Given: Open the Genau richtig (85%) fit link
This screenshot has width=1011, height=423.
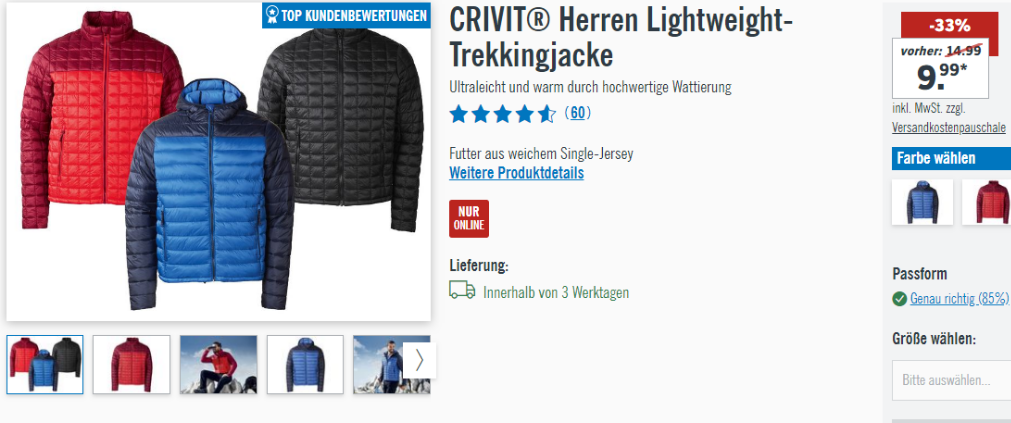Looking at the screenshot, I should point(959,299).
